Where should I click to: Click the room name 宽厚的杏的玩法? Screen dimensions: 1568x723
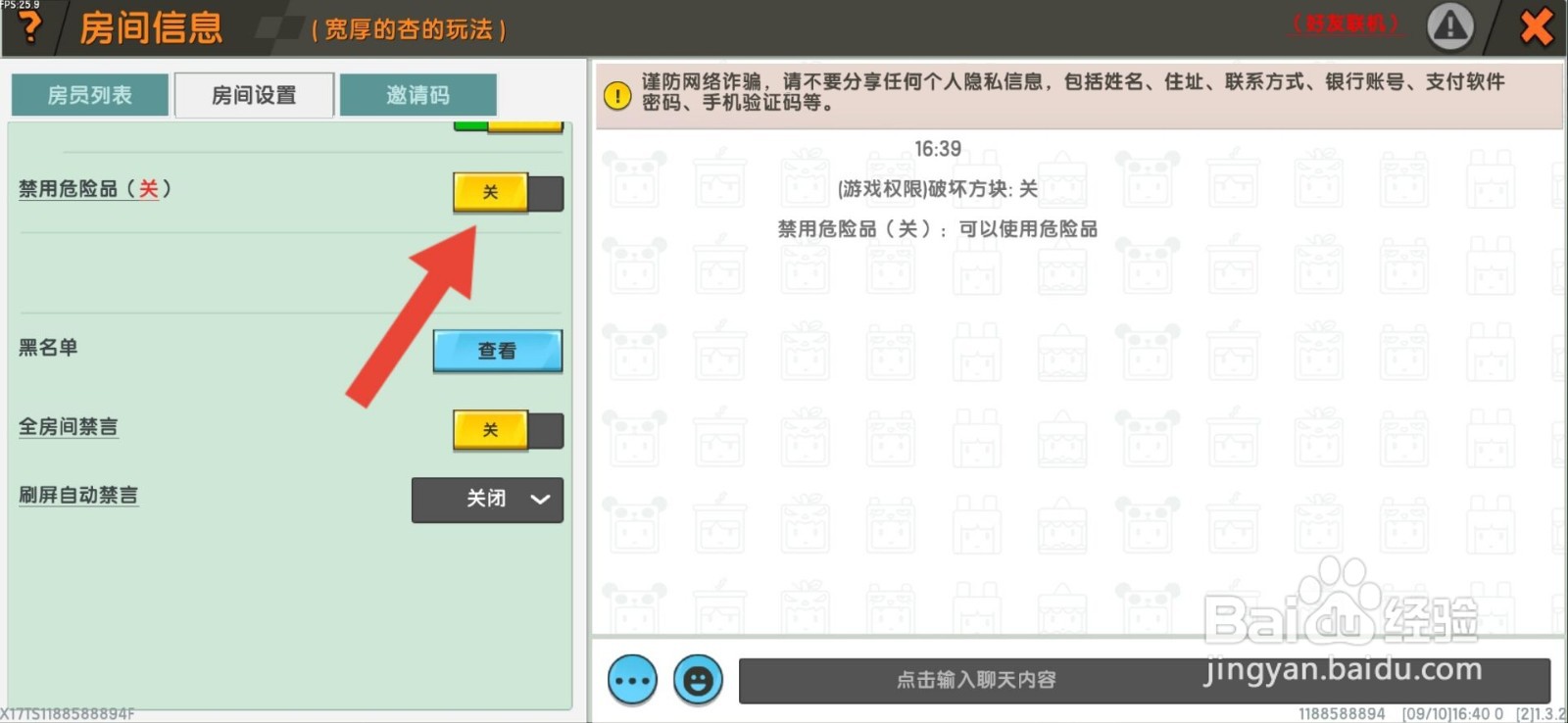[x=408, y=30]
